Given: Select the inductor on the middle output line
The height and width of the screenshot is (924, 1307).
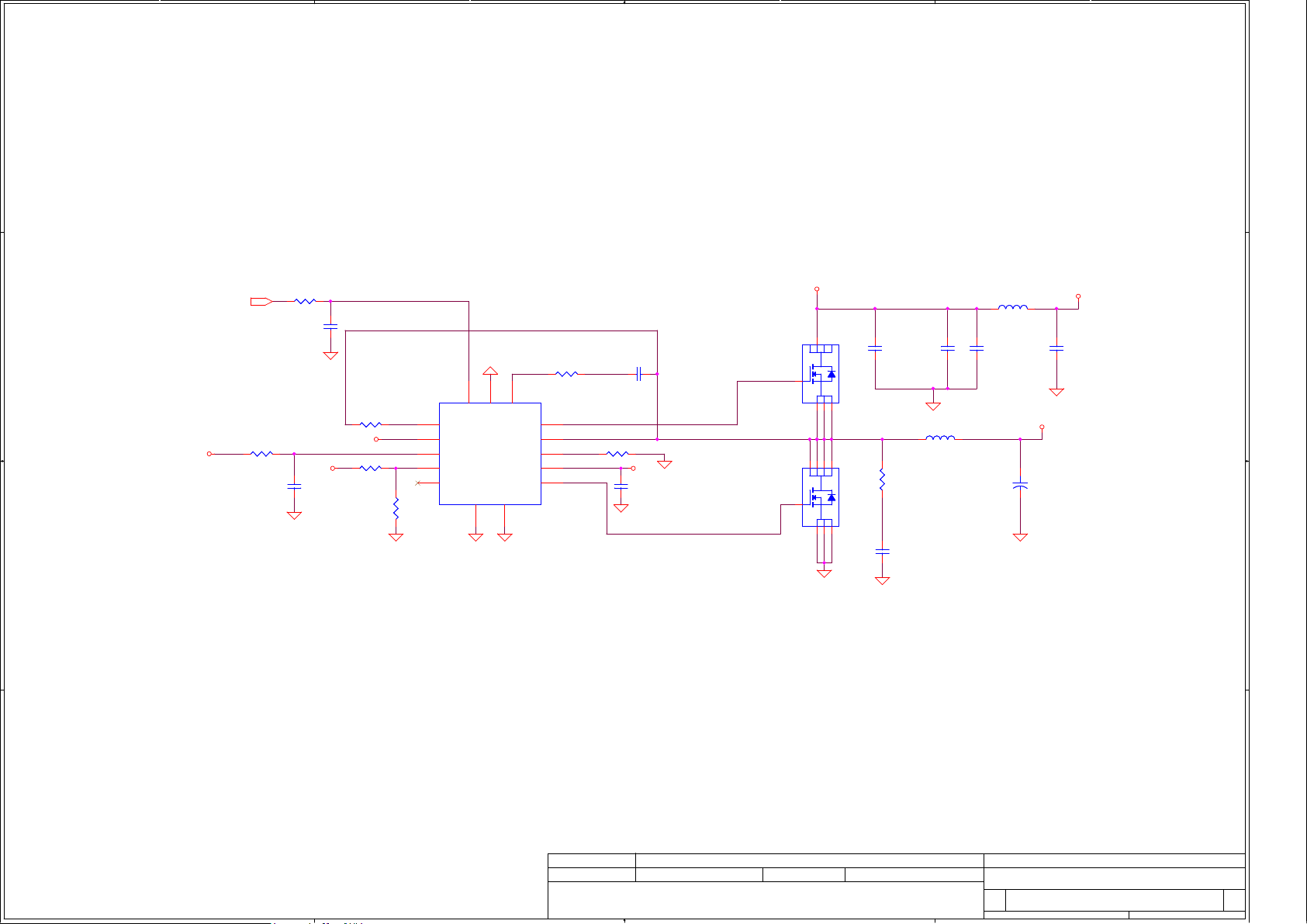Looking at the screenshot, I should (x=940, y=438).
